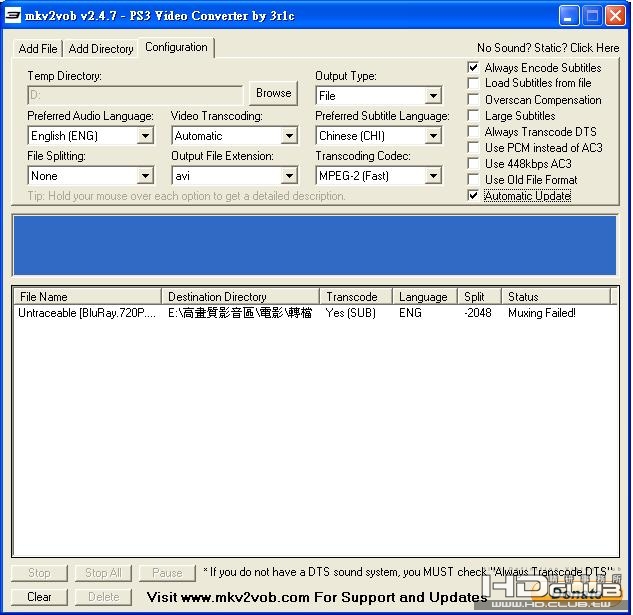Switch to the Add File tab
633x615 pixels.
click(x=38, y=49)
